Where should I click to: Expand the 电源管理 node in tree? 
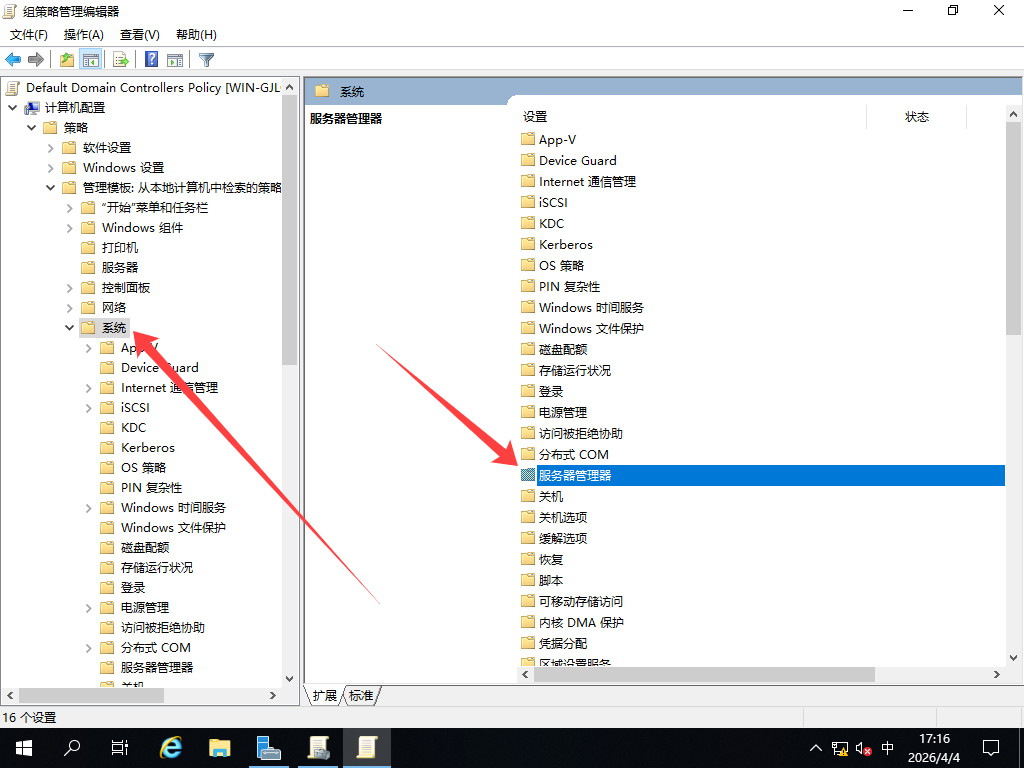(x=89, y=608)
